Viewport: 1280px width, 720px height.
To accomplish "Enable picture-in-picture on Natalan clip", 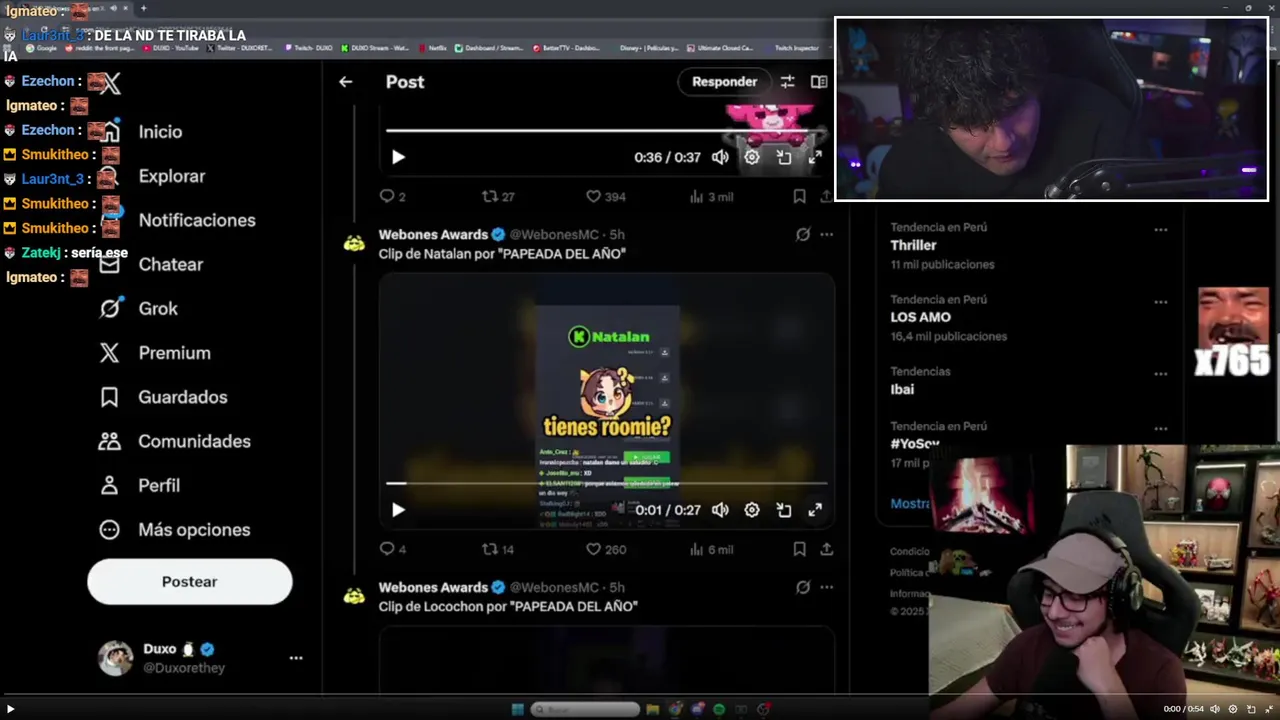I will (784, 510).
